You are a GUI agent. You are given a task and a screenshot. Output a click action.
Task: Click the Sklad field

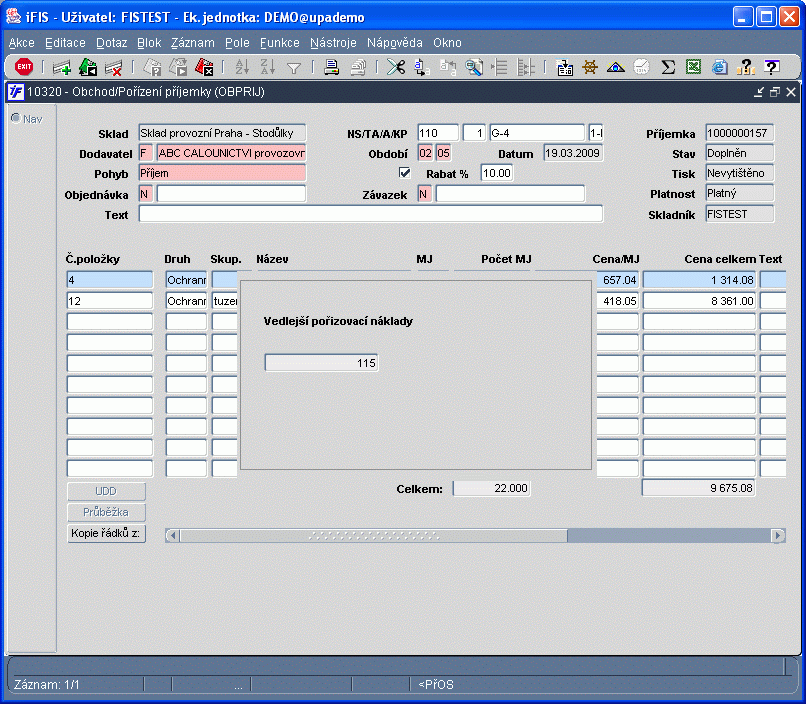pos(222,133)
